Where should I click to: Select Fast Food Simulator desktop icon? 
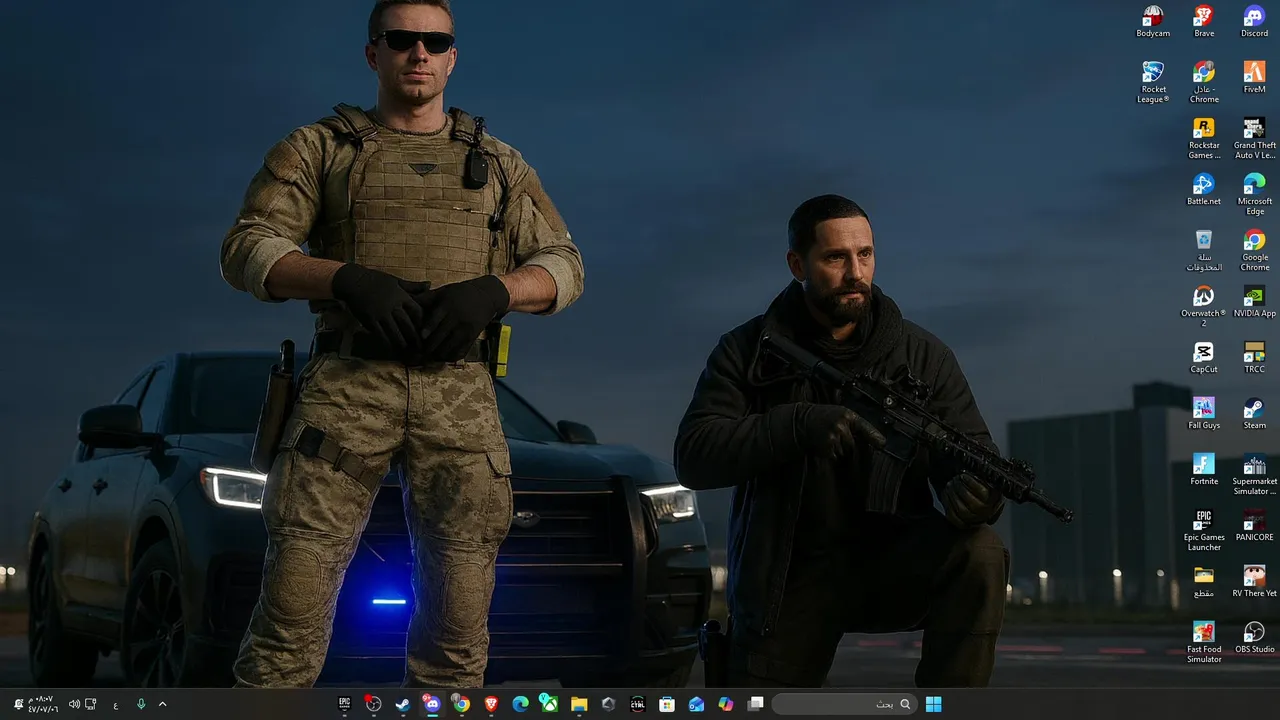point(1204,642)
